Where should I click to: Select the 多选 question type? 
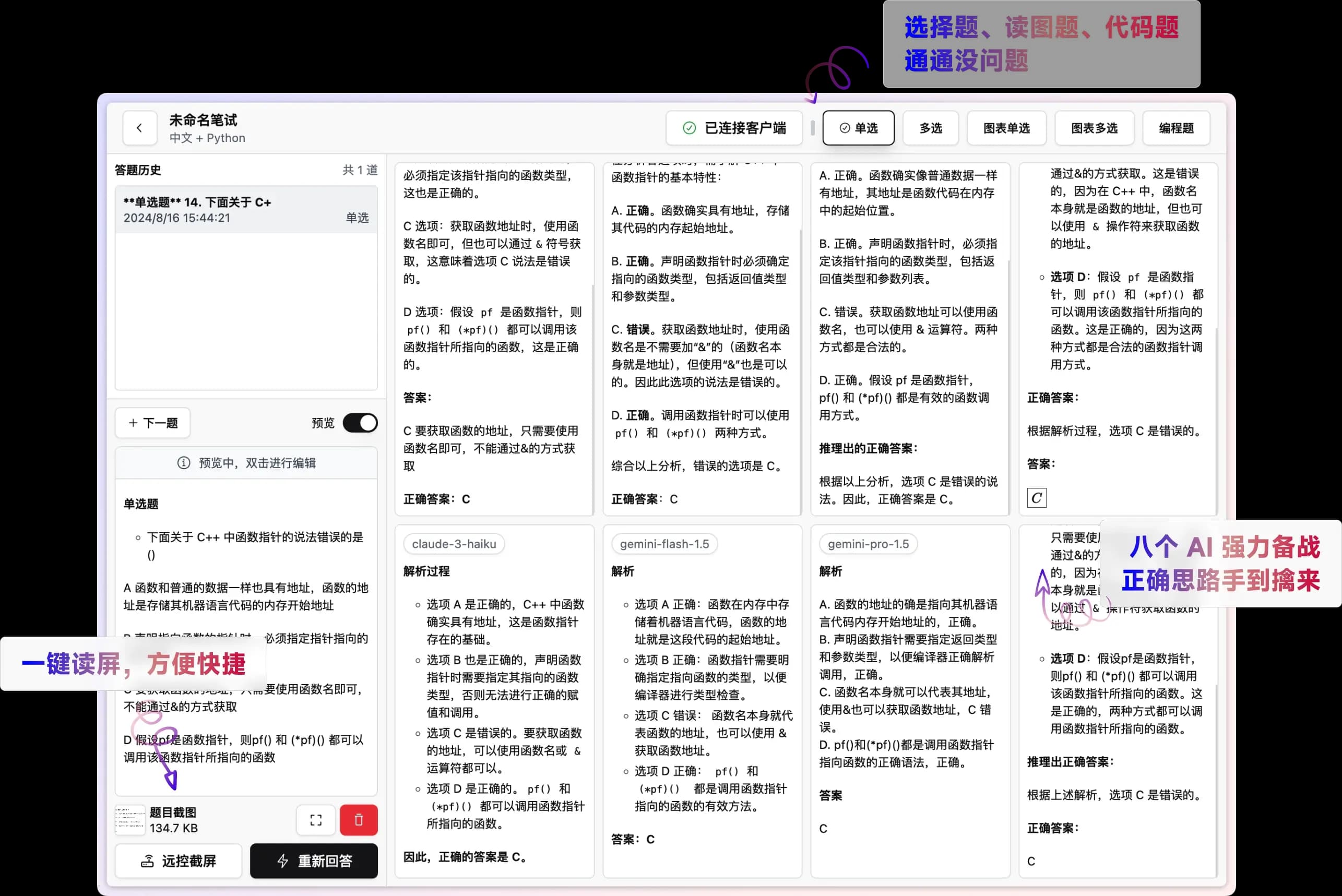pyautogui.click(x=930, y=128)
